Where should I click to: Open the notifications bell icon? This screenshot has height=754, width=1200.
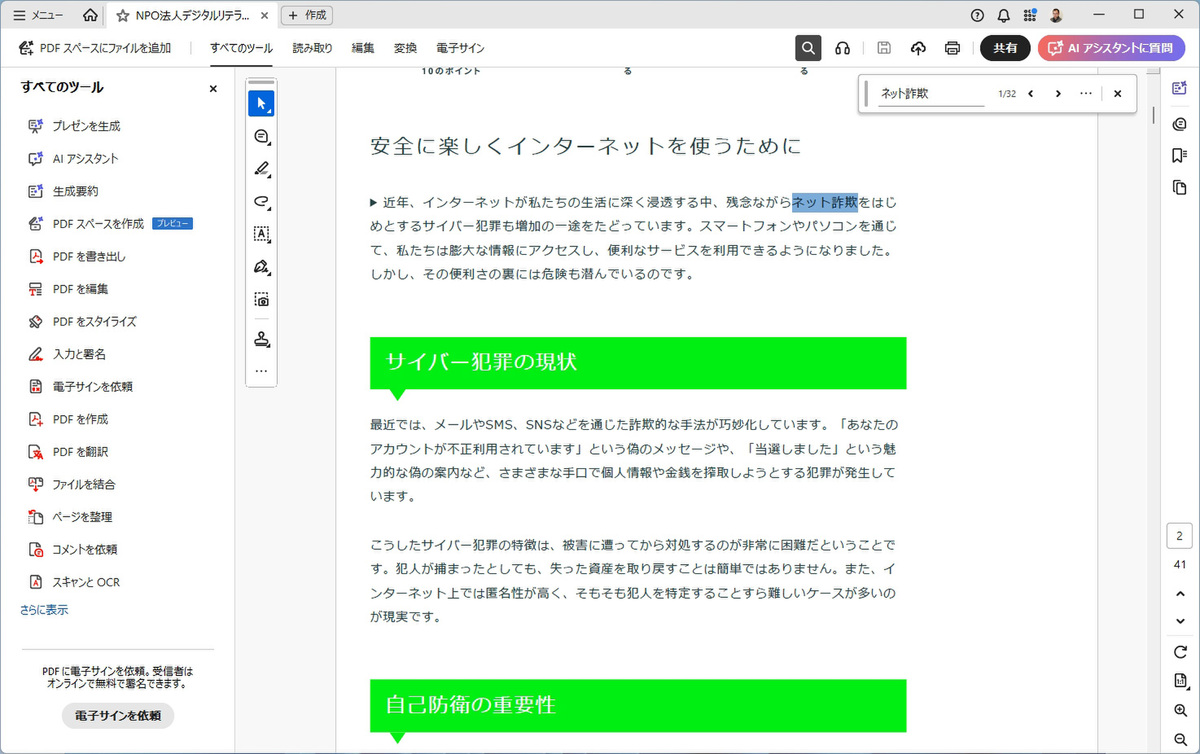click(x=1003, y=15)
